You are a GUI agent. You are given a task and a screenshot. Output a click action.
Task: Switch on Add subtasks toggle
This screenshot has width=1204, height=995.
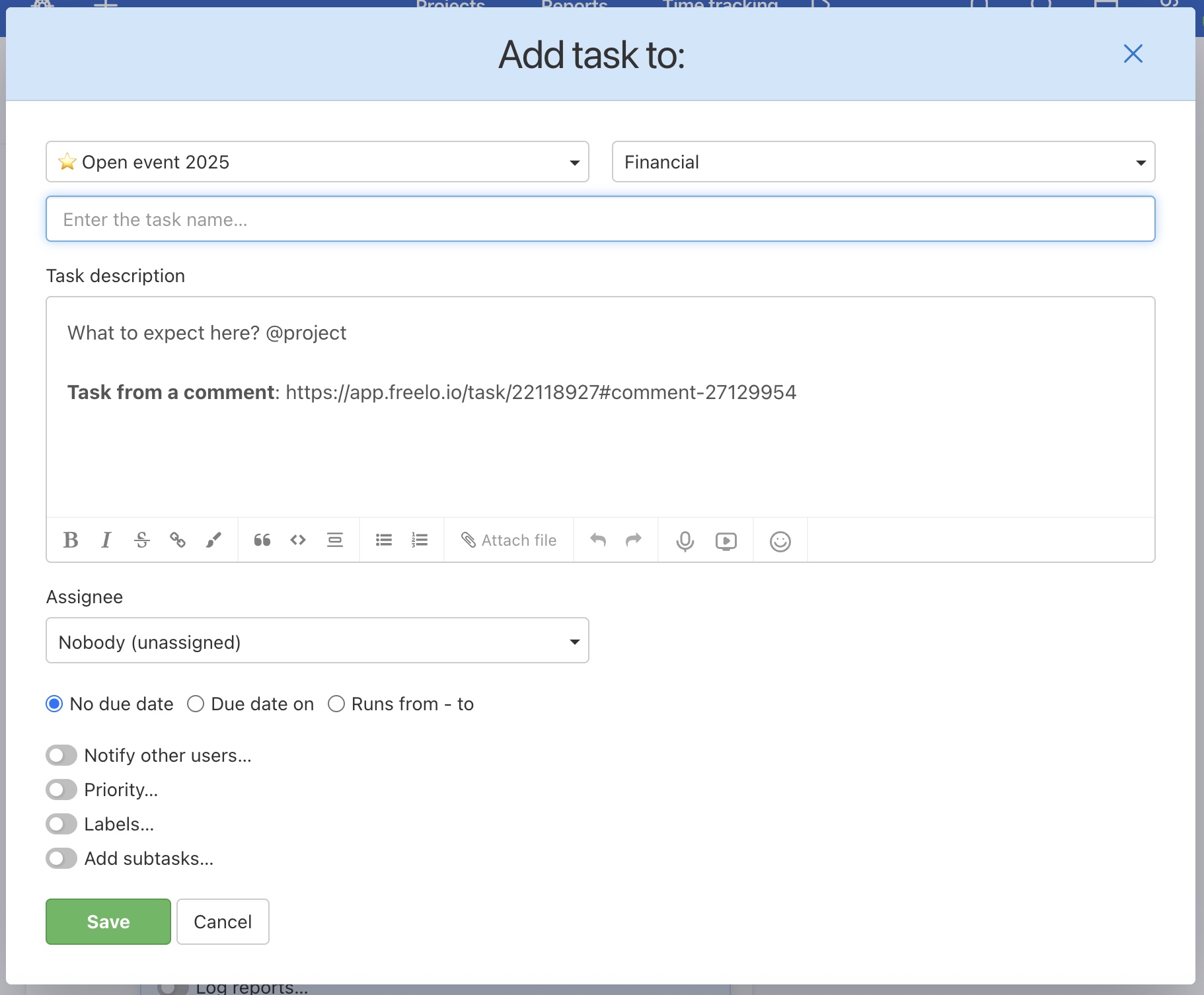[61, 858]
